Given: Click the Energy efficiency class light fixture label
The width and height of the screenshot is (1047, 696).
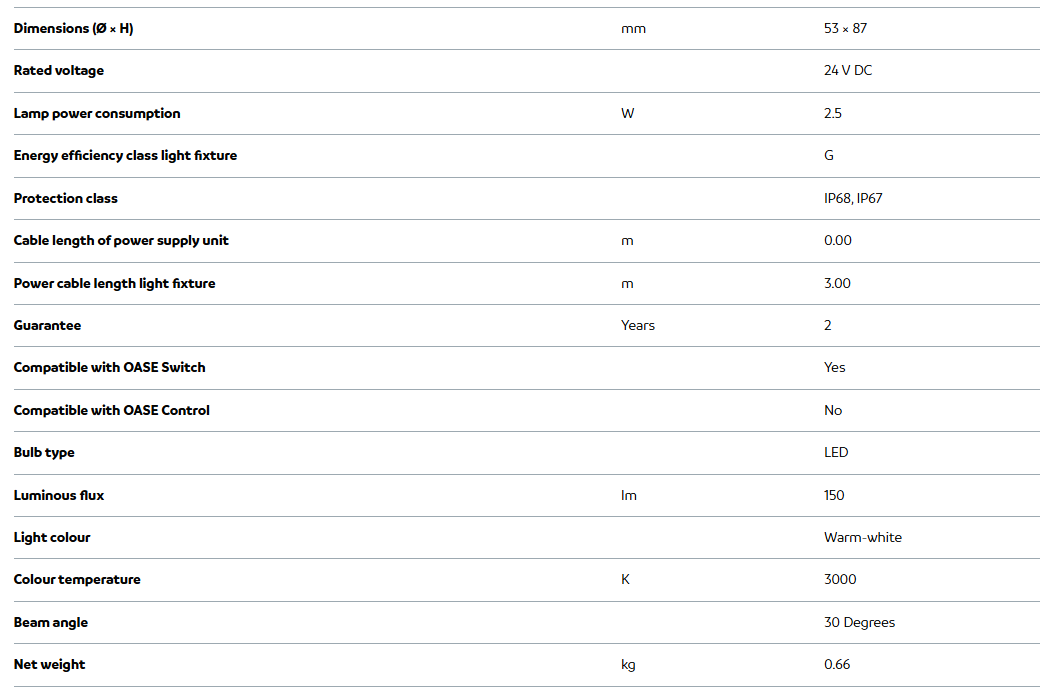Looking at the screenshot, I should coord(125,156).
